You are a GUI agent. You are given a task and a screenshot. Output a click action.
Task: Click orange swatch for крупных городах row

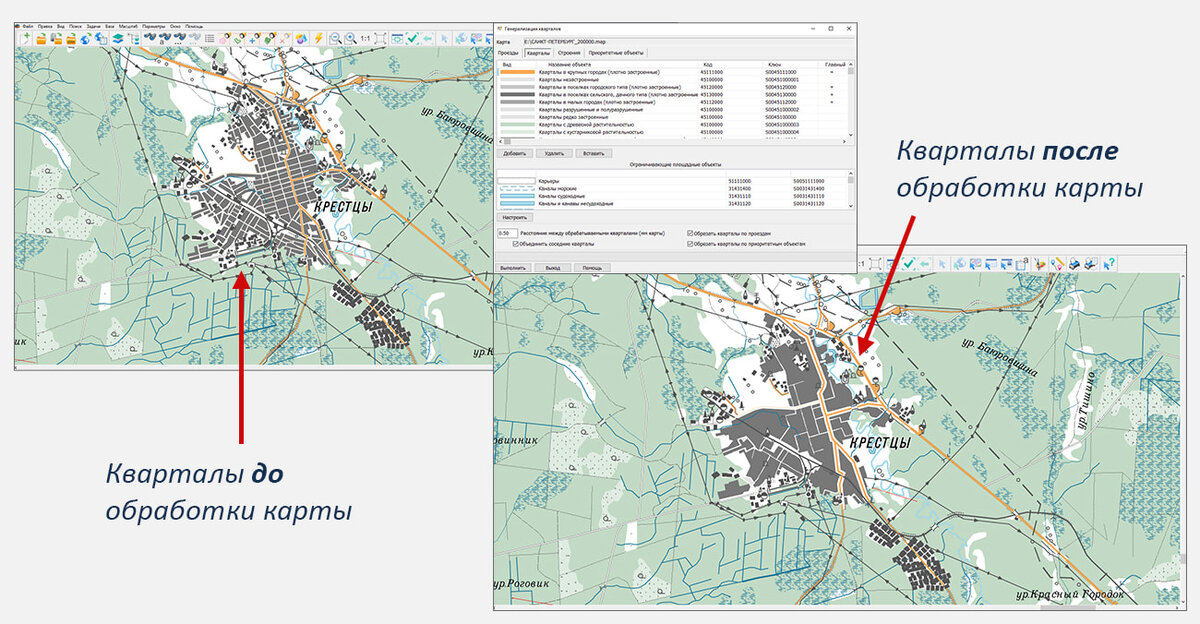[x=517, y=72]
